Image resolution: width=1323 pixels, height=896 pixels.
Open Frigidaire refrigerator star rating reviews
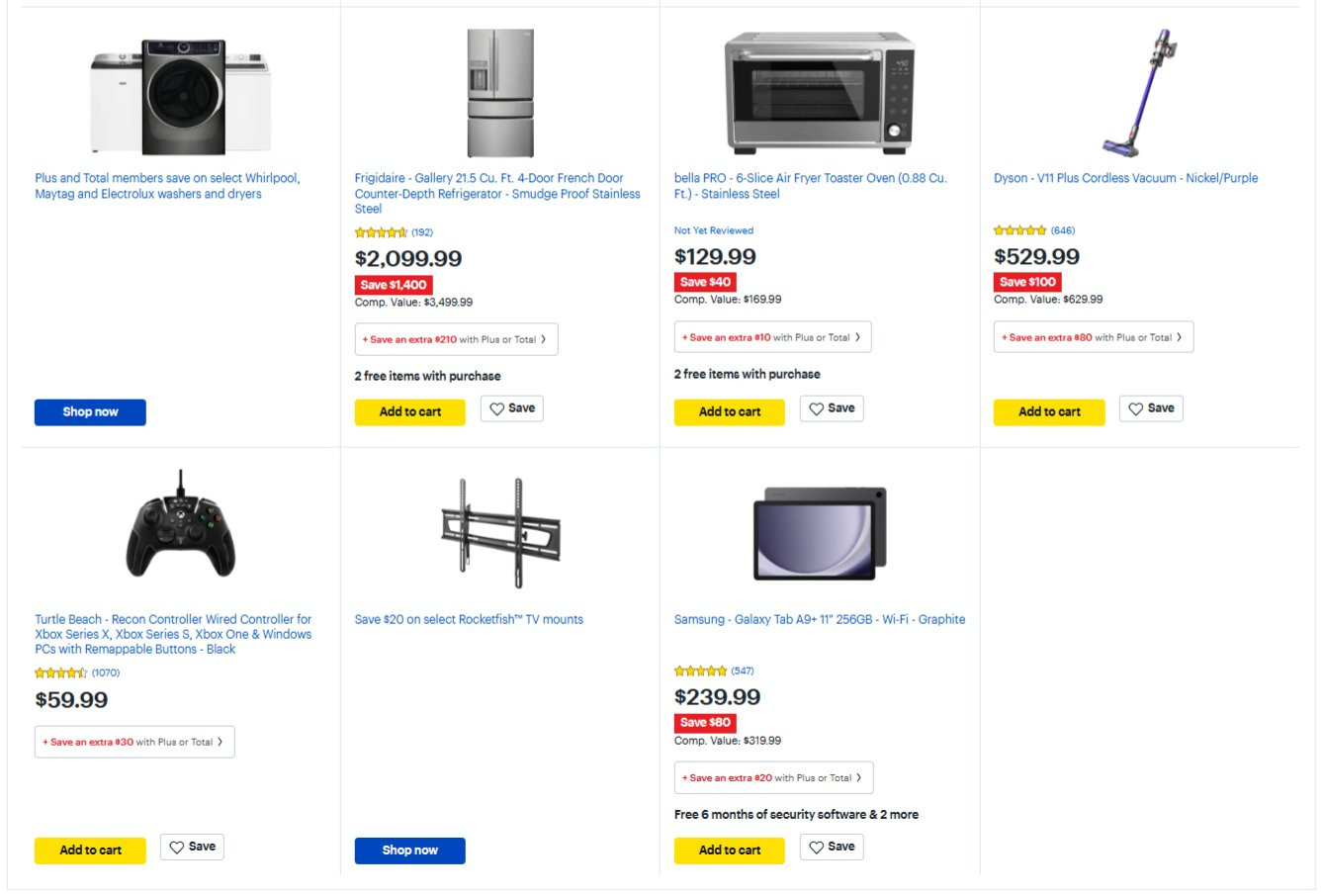(x=394, y=232)
